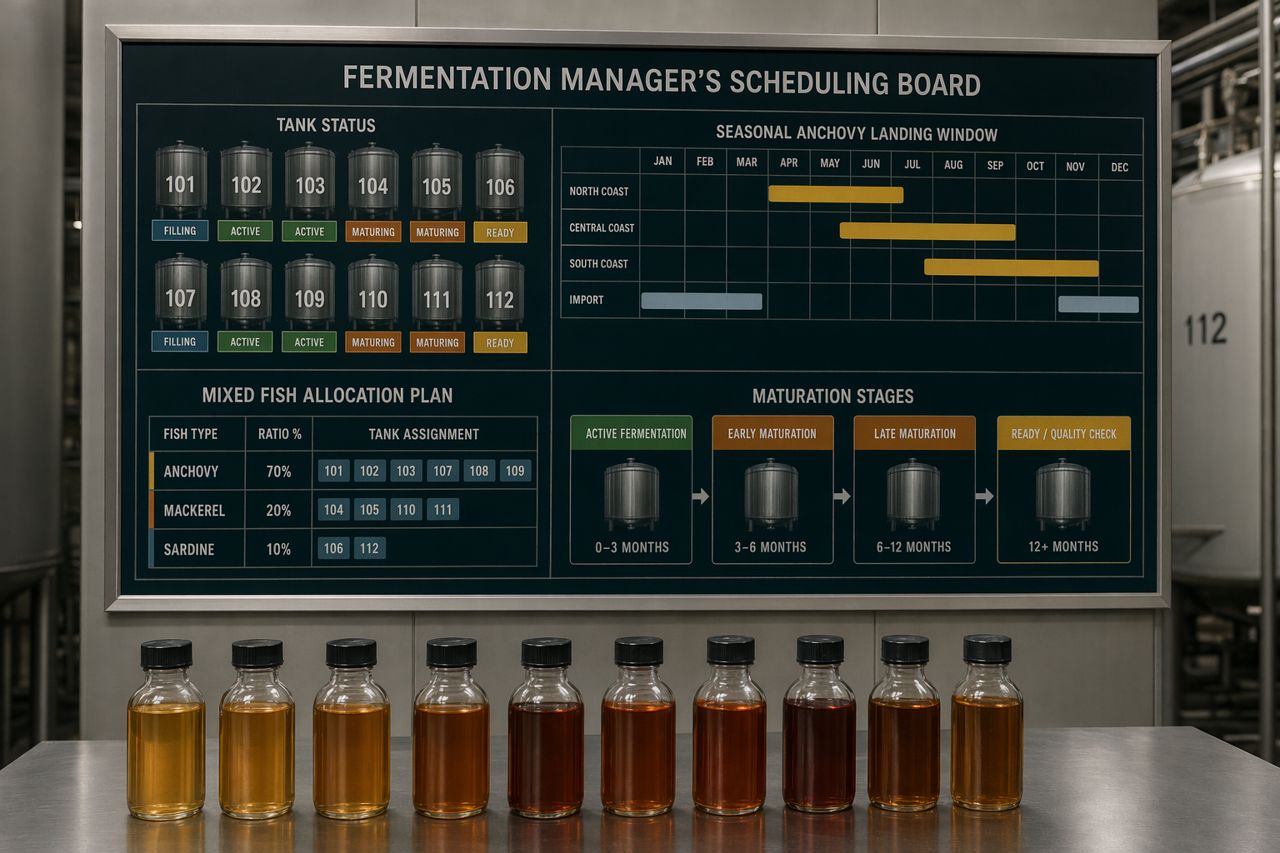Click the READY / QUALITY CHECK stage header
The width and height of the screenshot is (1280, 853).
coord(1064,433)
